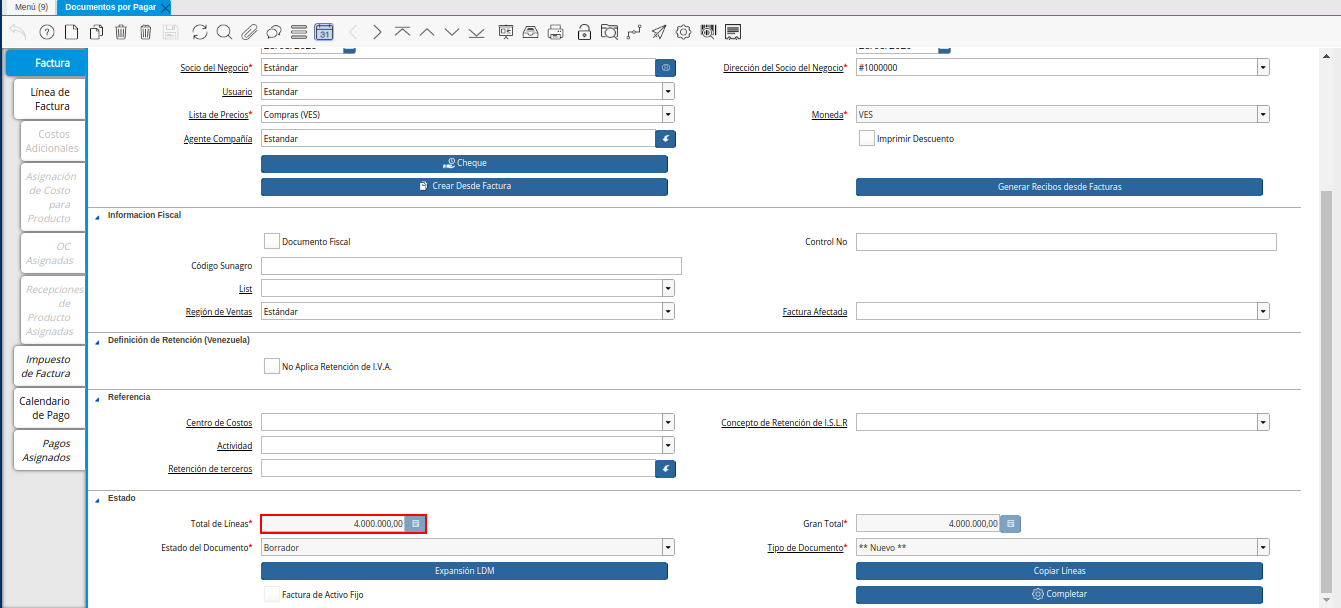The image size is (1341, 608).
Task: Click the Help question mark toolbar icon
Action: (46, 32)
